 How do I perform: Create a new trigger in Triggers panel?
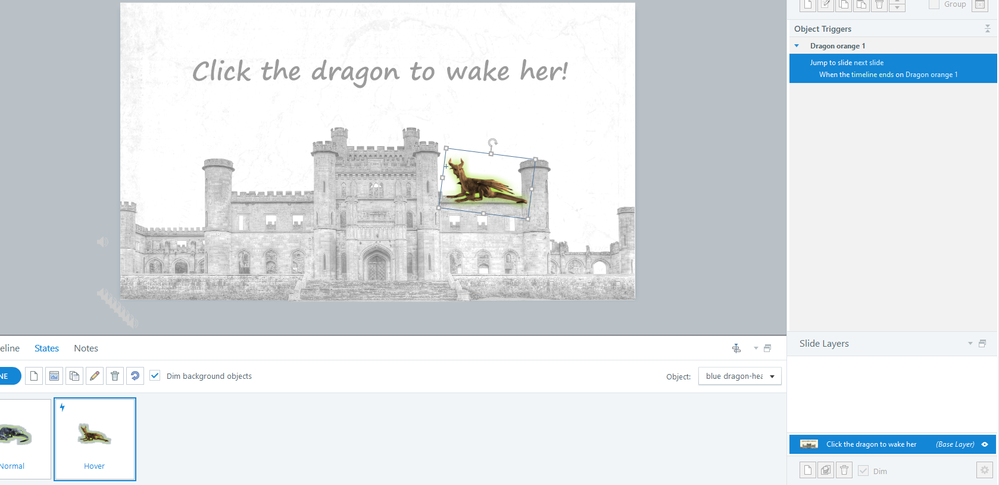(807, 4)
